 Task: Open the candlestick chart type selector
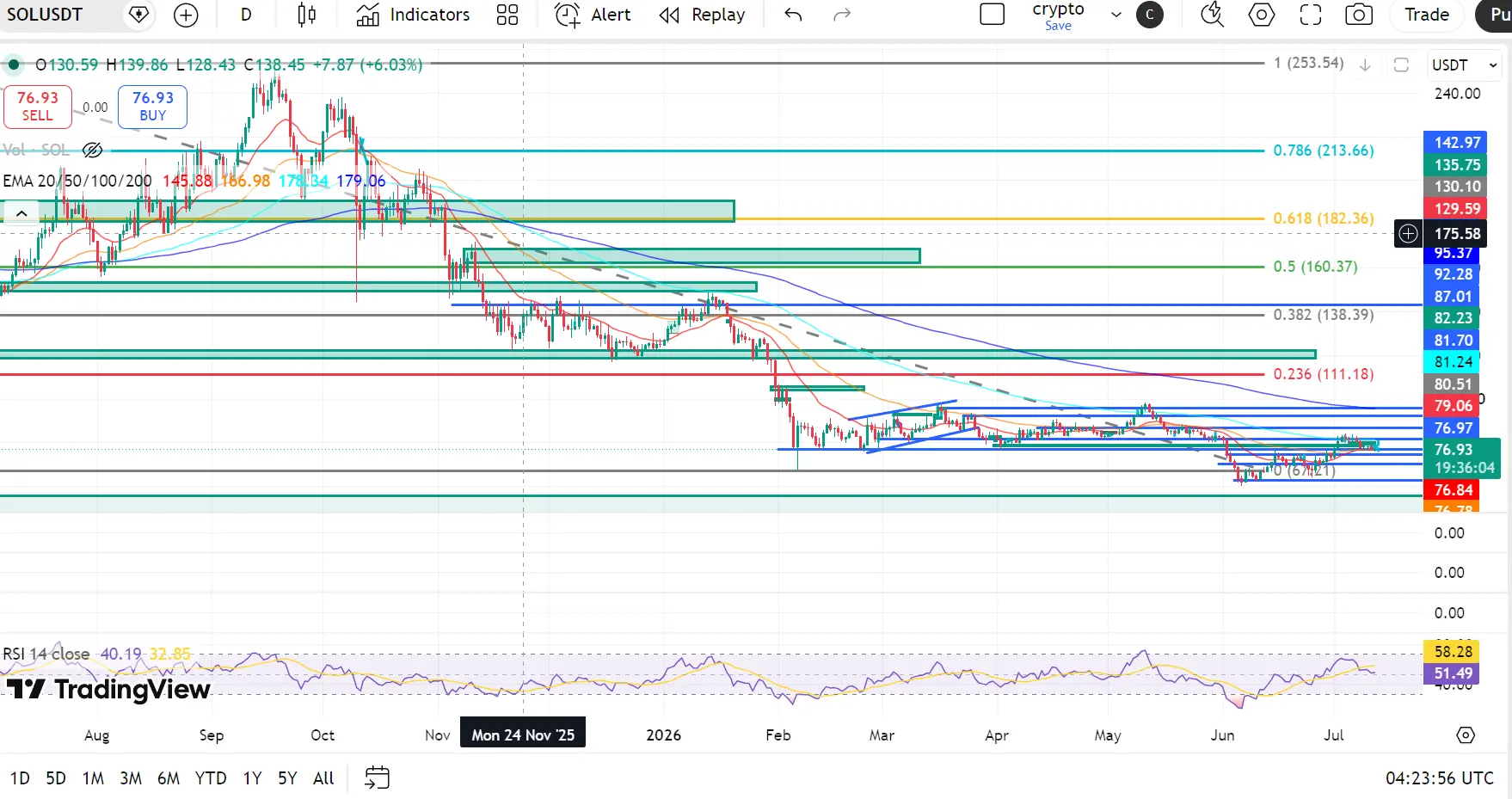306,15
